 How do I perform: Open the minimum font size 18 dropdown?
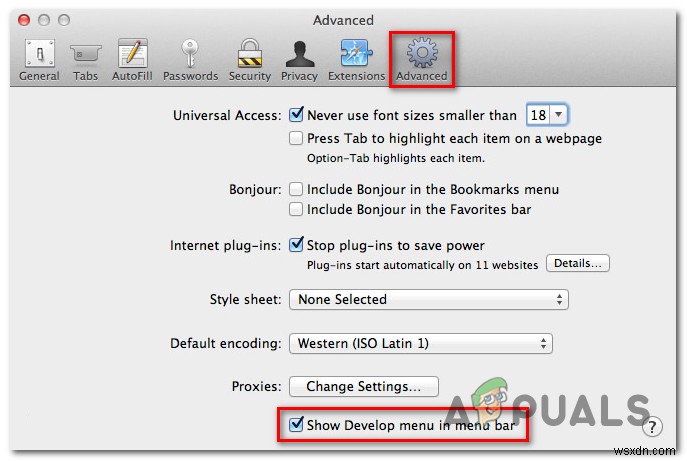[x=546, y=115]
